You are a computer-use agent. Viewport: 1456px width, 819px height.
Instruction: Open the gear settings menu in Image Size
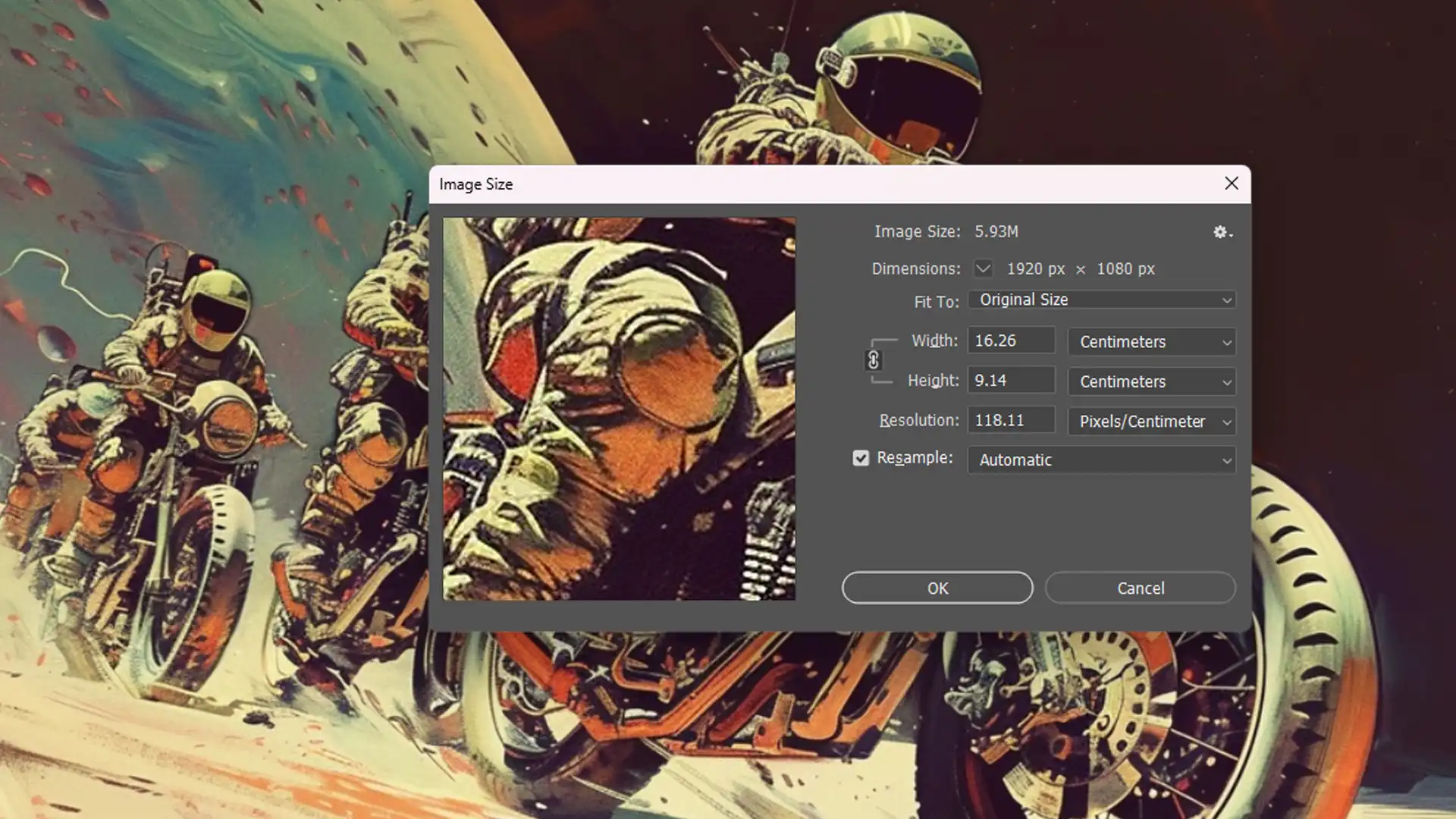click(1222, 233)
